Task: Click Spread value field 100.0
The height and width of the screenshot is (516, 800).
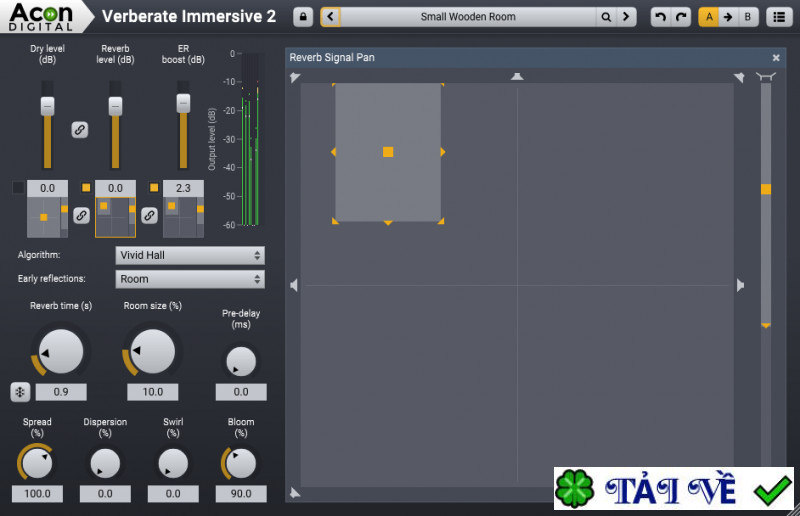Action: [37, 494]
